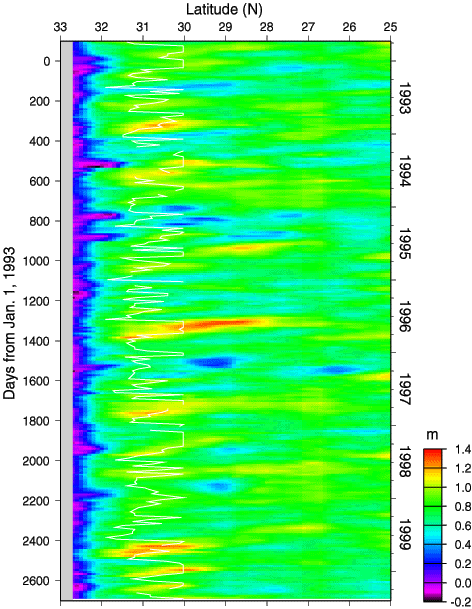The width and height of the screenshot is (472, 609).
Task: Click 'Days from Jan. 1, 1993' axis title
Action: click(x=9, y=323)
